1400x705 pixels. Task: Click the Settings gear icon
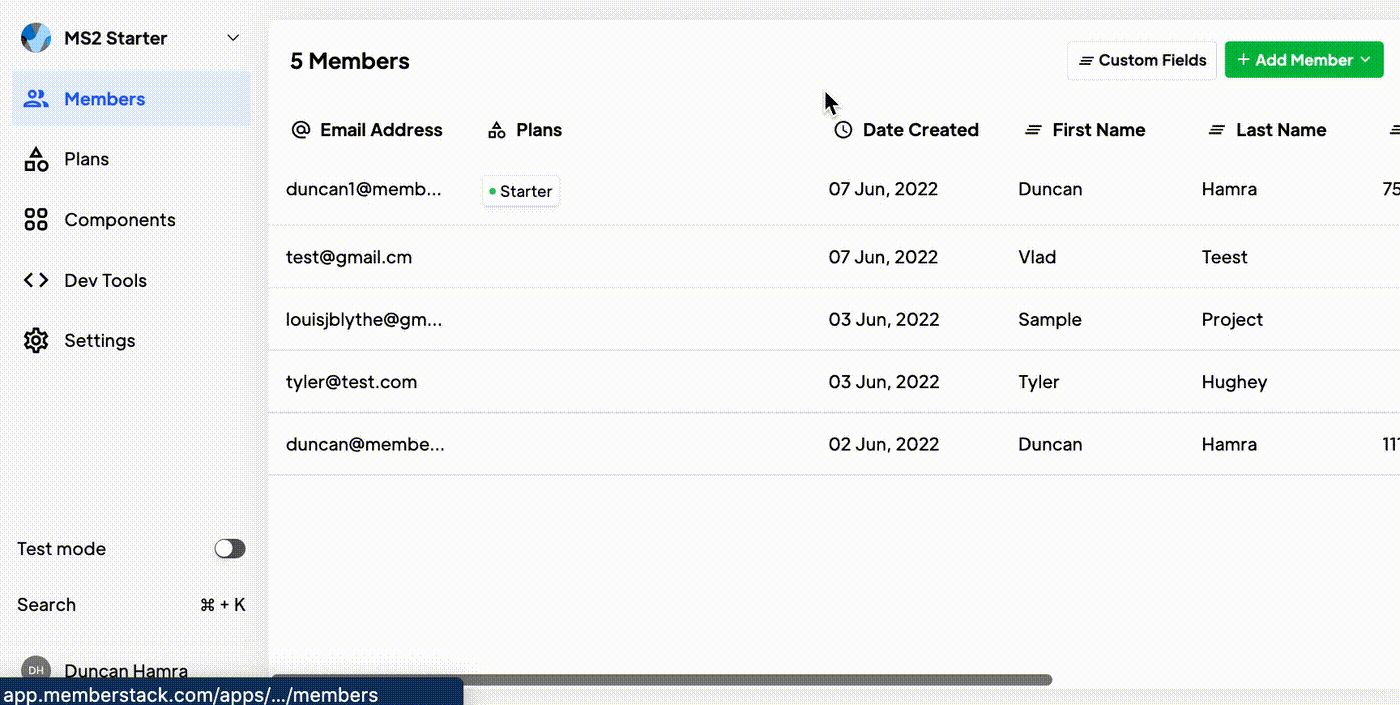(x=36, y=341)
